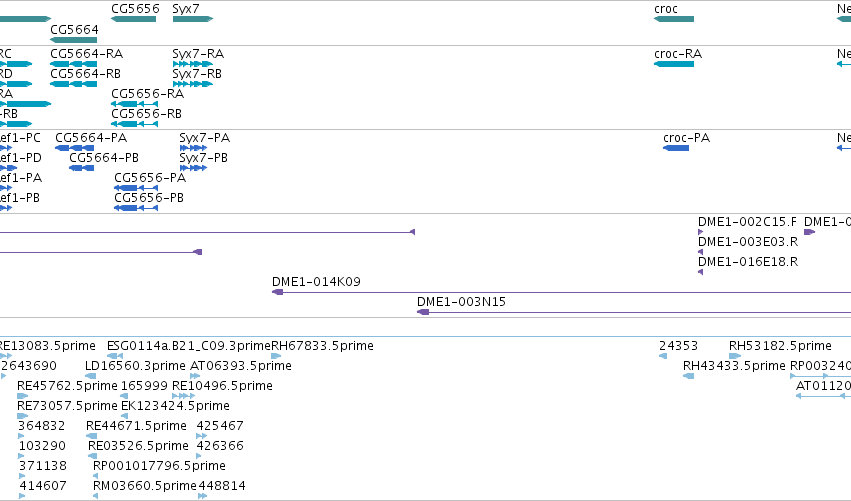Click the CG5656-RA transcript label
This screenshot has height=501, width=851.
coord(148,94)
